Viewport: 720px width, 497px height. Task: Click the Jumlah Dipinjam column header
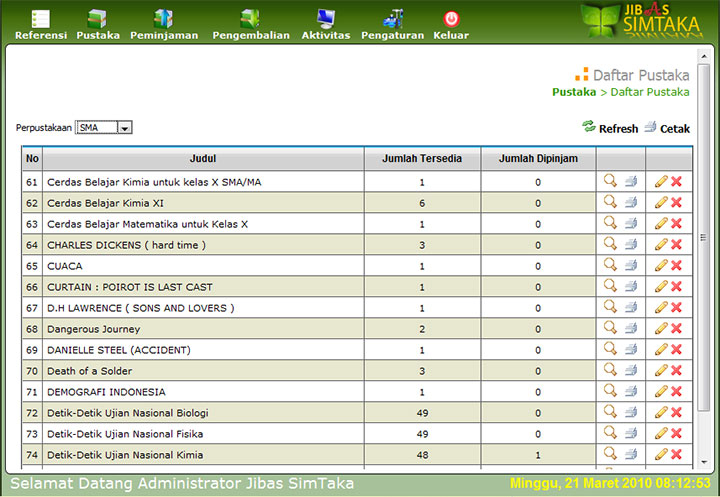538,158
